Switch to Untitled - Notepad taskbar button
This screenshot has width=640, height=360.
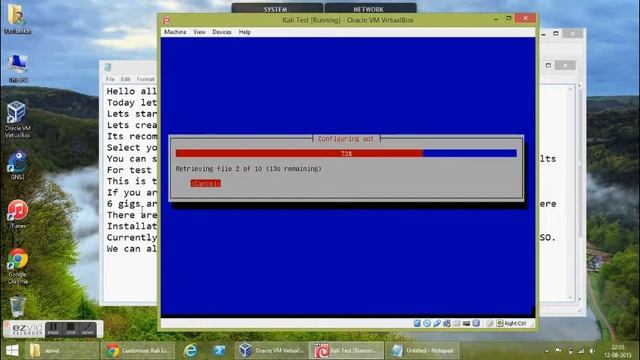point(422,351)
